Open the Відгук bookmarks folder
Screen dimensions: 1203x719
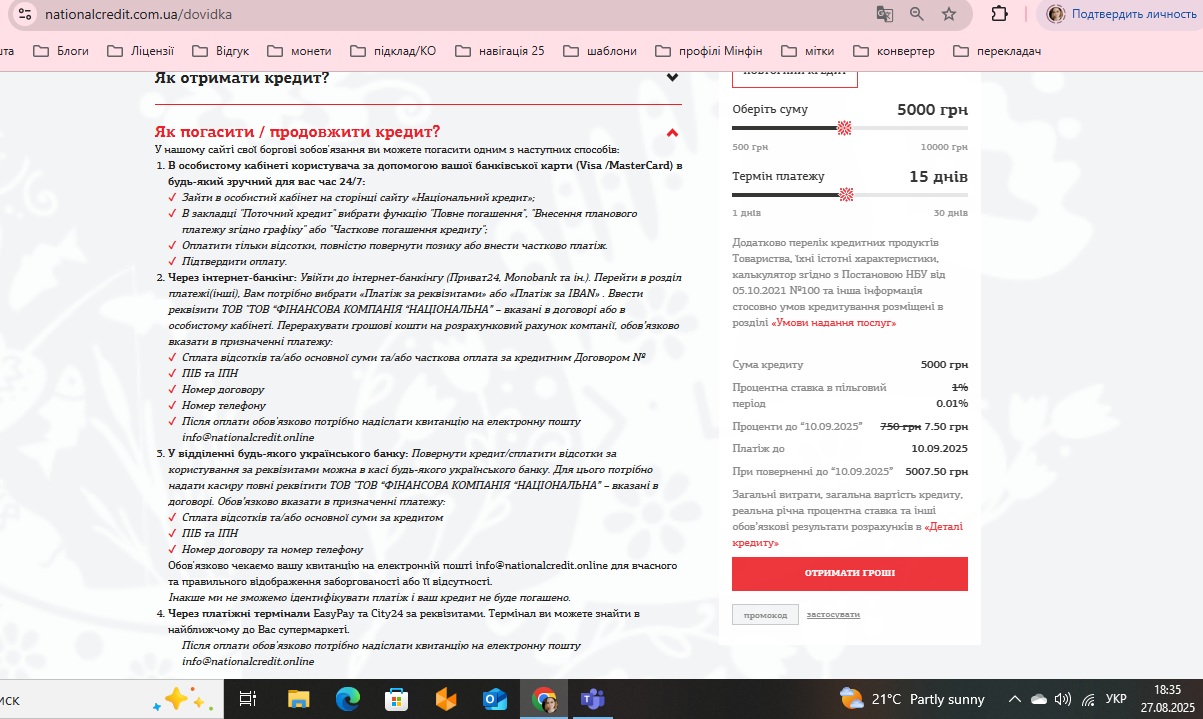tap(220, 51)
